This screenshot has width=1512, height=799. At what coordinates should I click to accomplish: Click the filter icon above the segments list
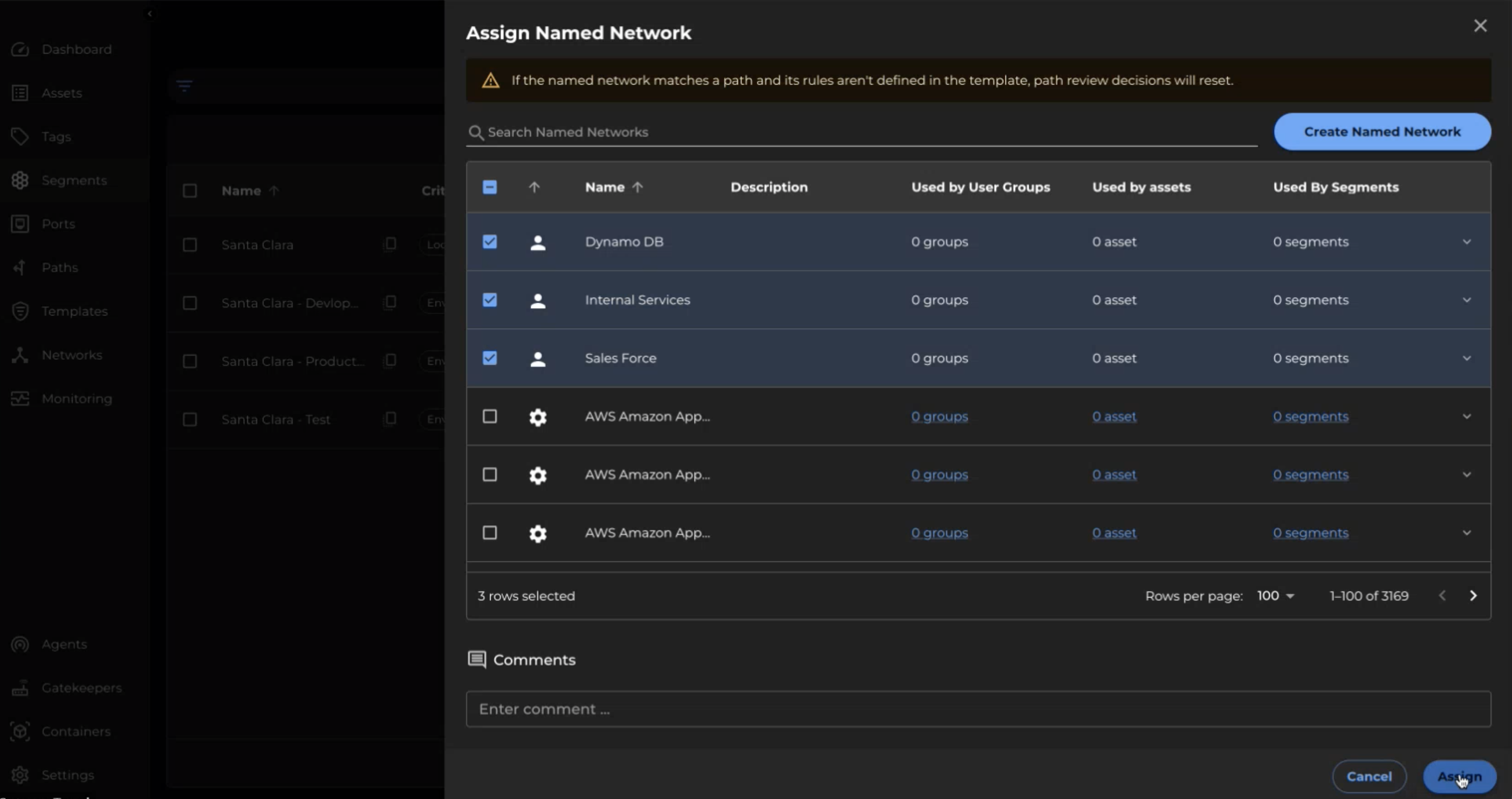[x=185, y=86]
